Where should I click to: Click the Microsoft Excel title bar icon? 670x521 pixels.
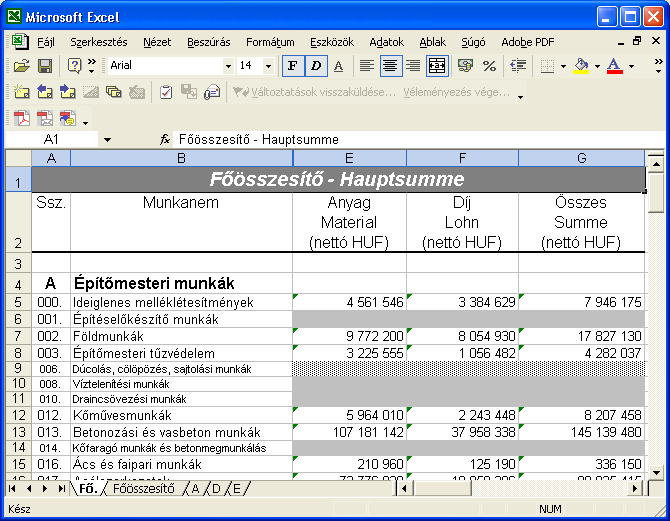tap(14, 16)
